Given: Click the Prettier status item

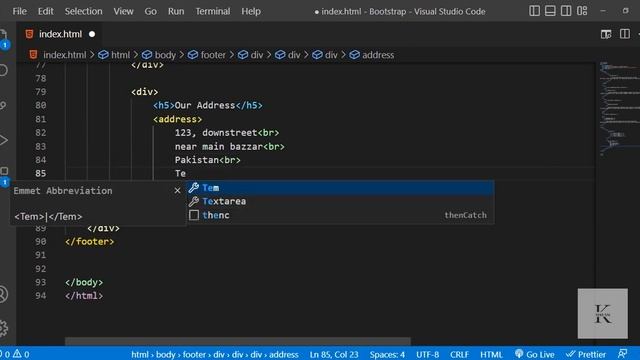Looking at the screenshot, I should [x=586, y=354].
